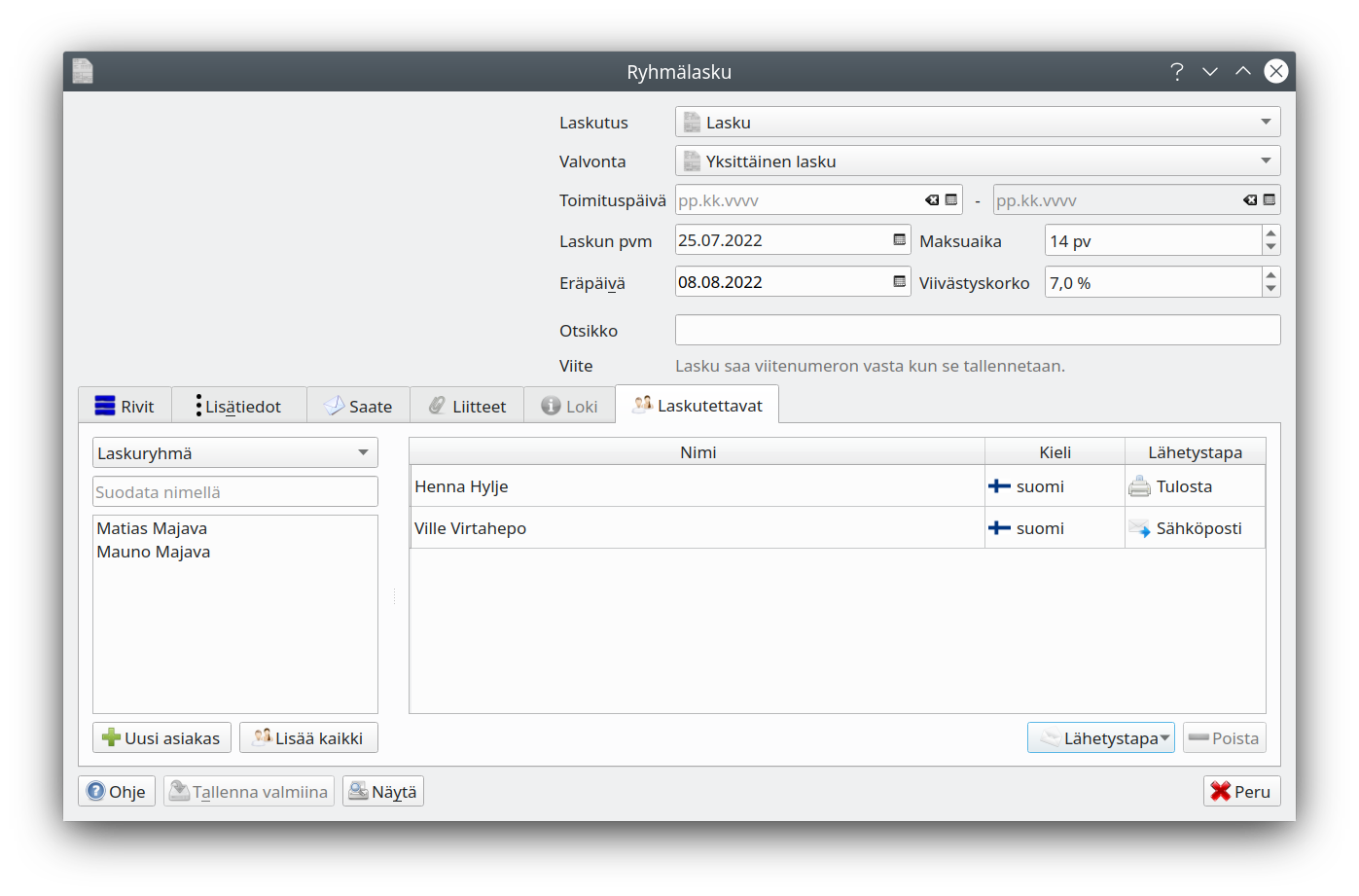Open the Liitteet tab
This screenshot has width=1359, height=896.
click(x=467, y=406)
